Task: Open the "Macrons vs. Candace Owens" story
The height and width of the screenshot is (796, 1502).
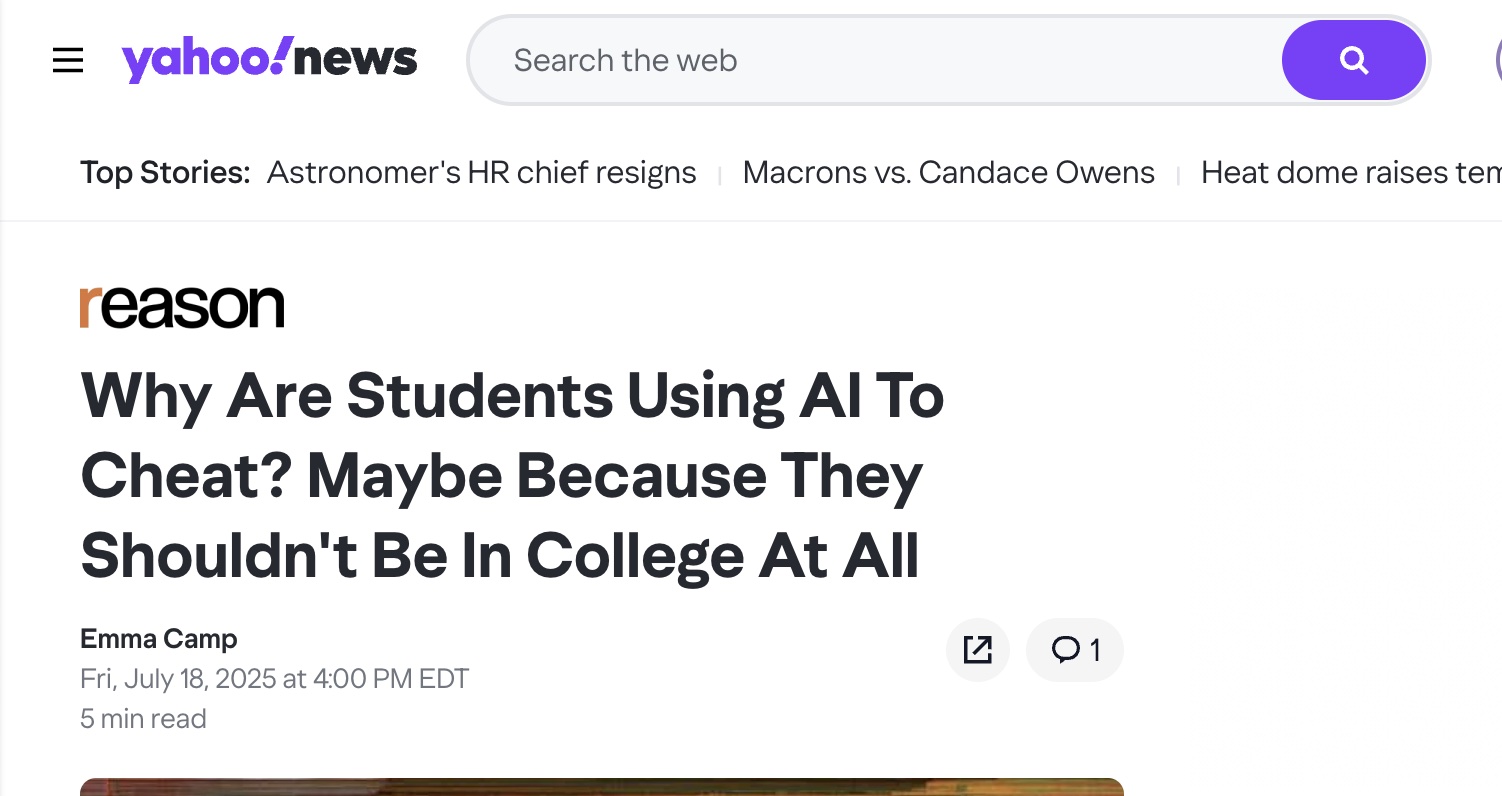Action: [x=948, y=173]
